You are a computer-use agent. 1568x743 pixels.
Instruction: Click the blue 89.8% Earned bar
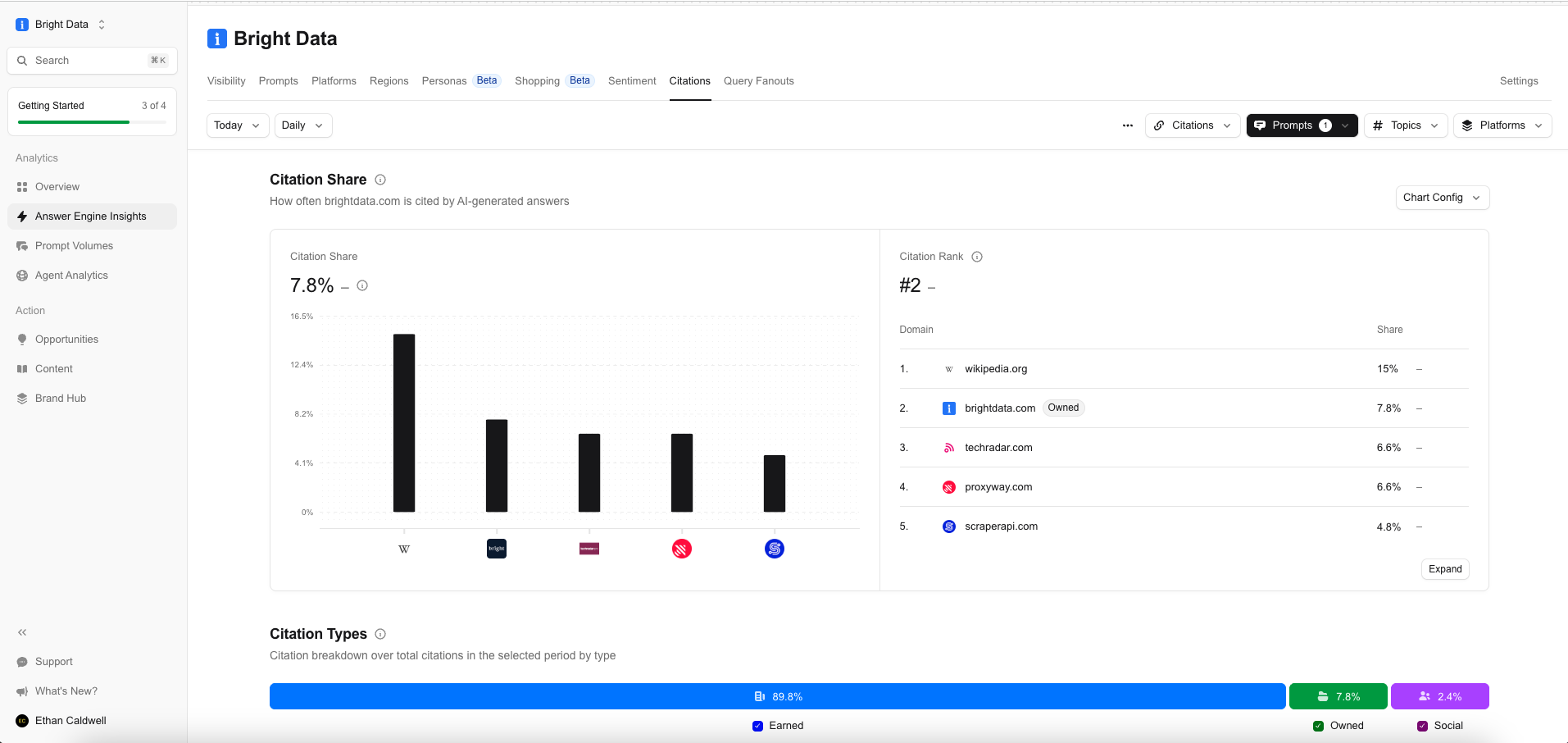click(x=778, y=696)
